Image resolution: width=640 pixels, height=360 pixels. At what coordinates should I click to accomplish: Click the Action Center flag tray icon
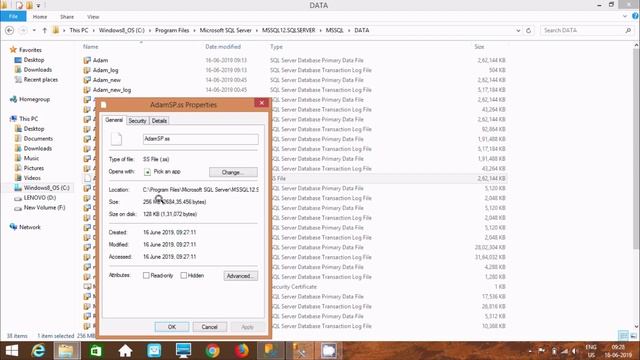pos(542,351)
